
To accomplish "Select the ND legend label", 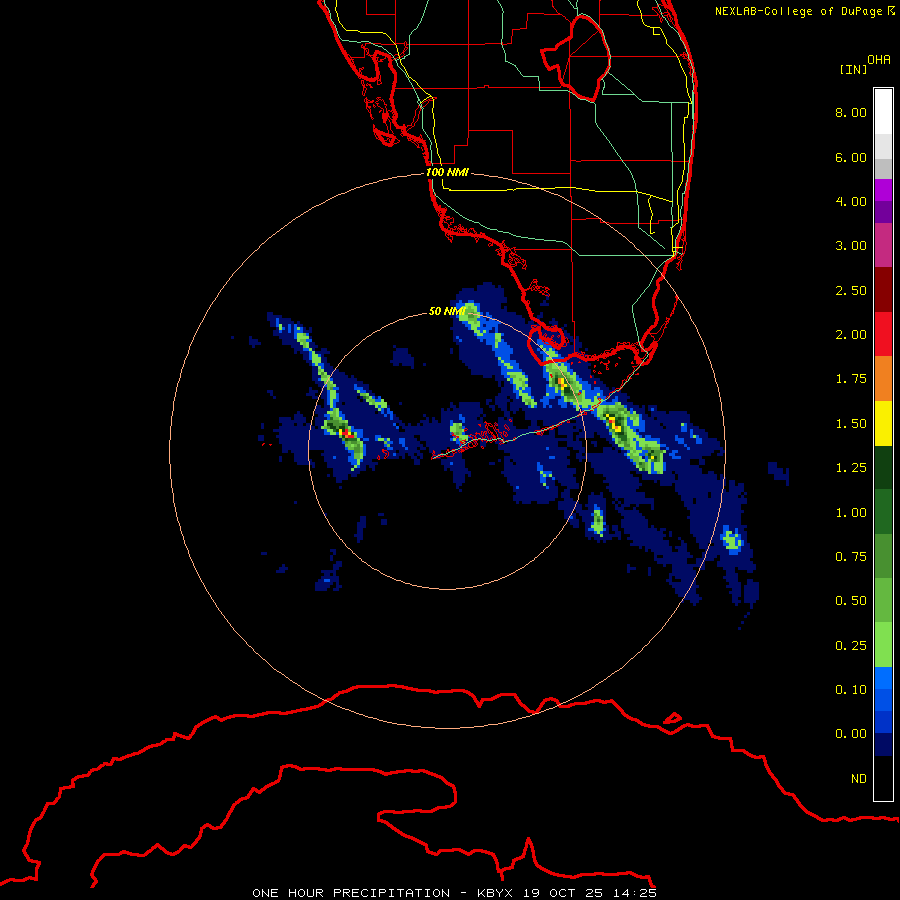I will 859,779.
